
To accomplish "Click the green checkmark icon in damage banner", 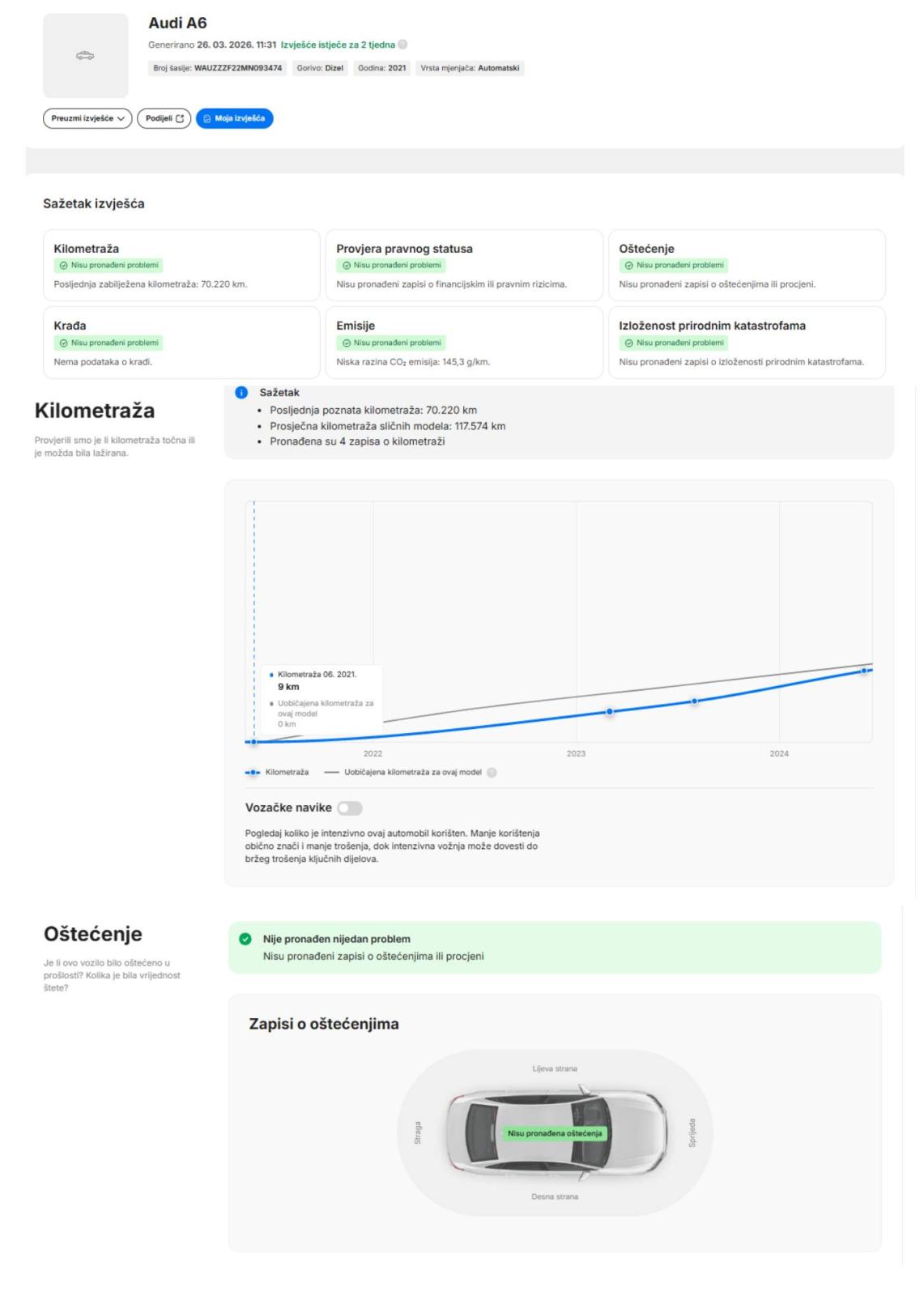I will (x=245, y=940).
